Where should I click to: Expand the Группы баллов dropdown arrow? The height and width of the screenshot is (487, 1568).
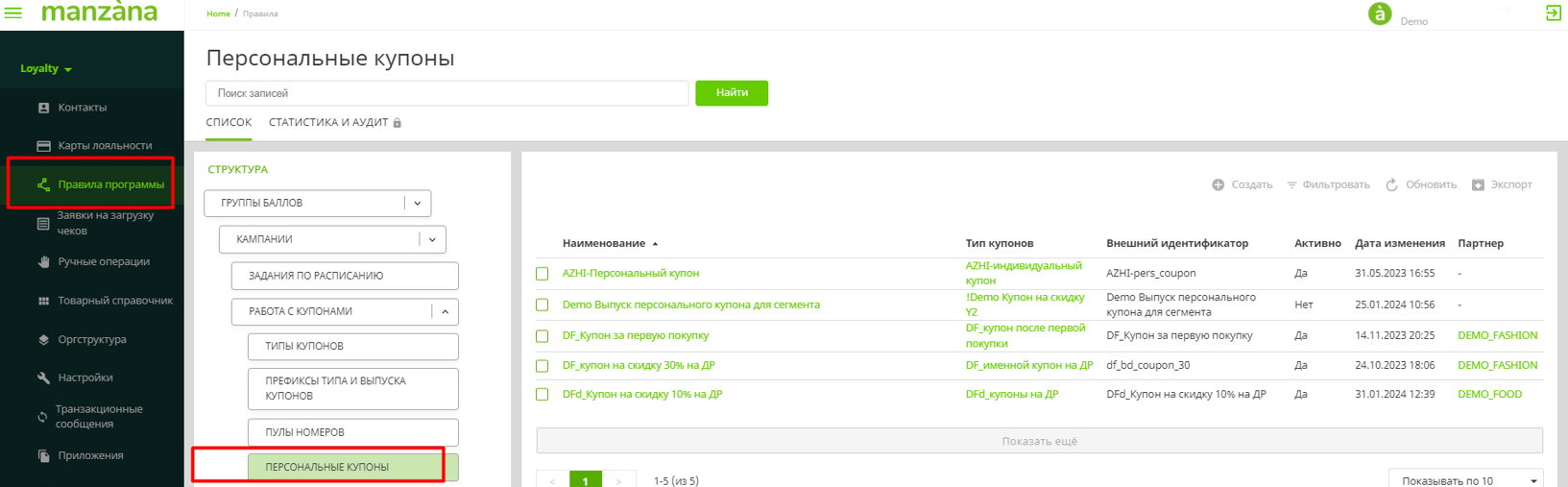417,204
